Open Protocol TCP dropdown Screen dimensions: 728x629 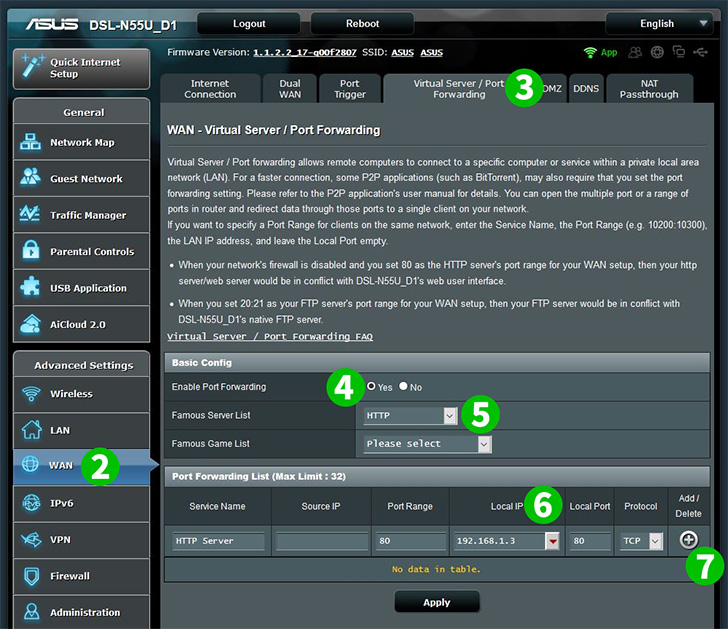641,541
